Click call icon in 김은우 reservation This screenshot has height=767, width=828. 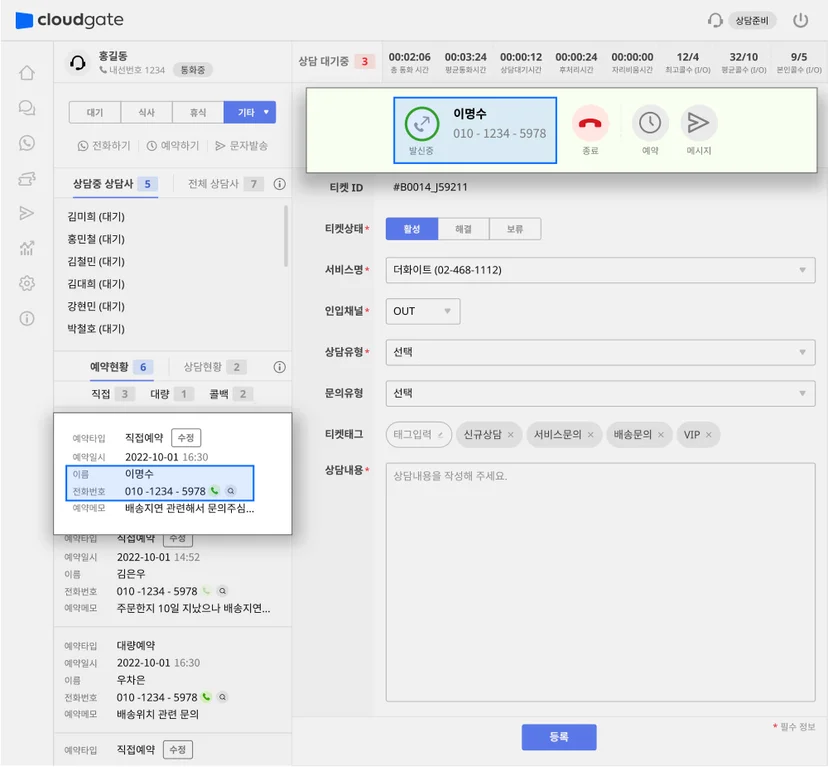tap(206, 591)
